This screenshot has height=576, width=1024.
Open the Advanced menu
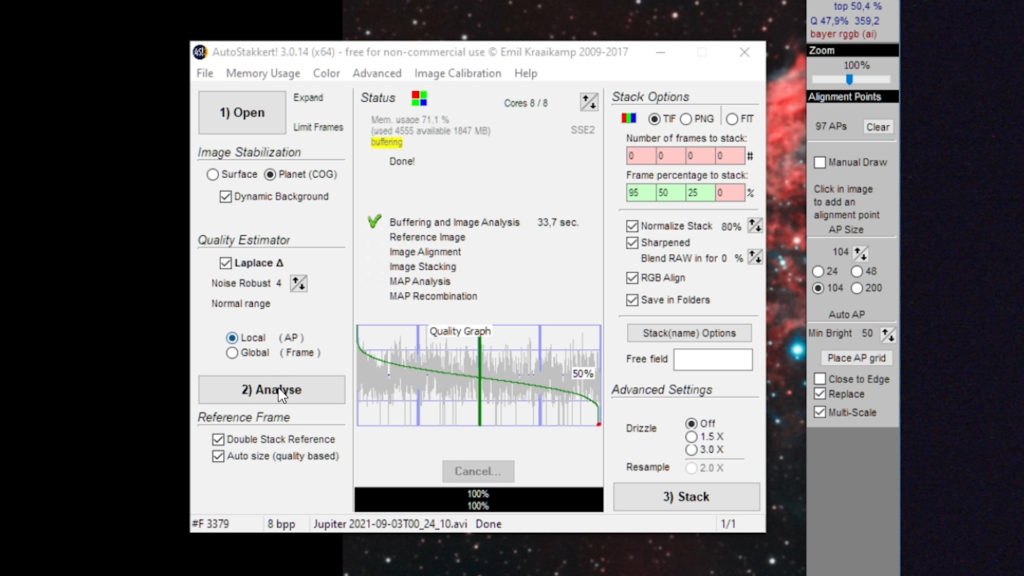pyautogui.click(x=377, y=73)
